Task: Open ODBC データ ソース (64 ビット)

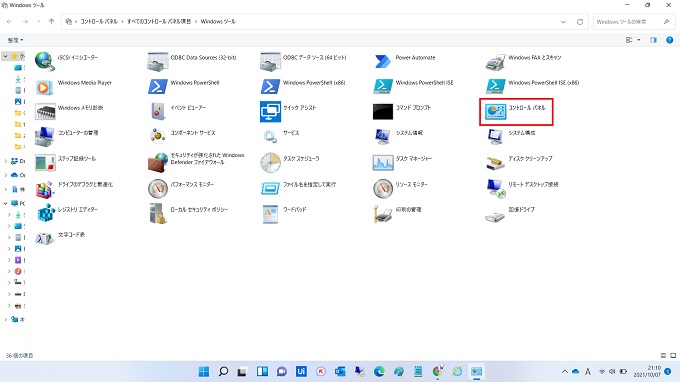Action: [304, 61]
